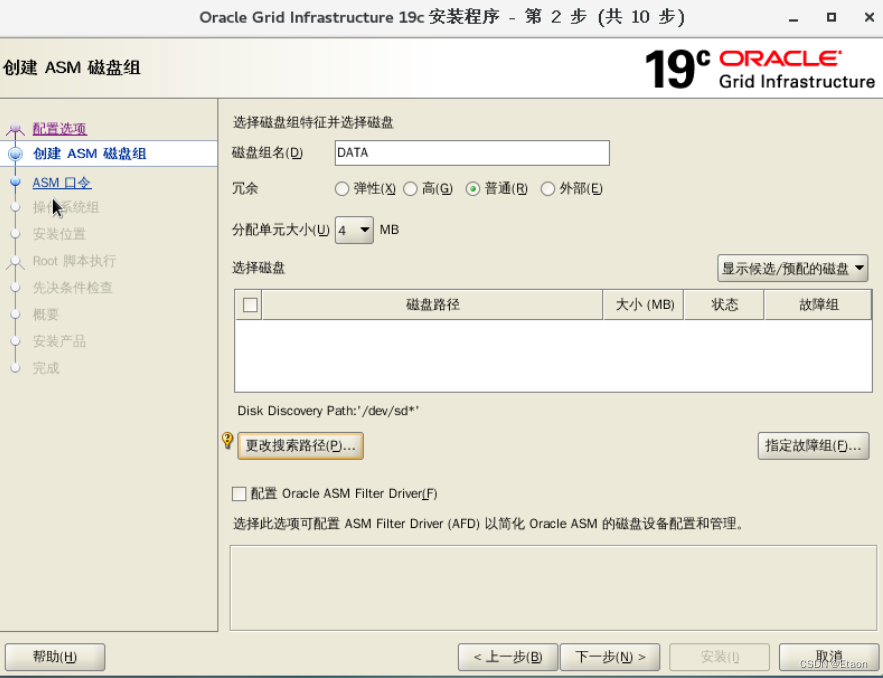The width and height of the screenshot is (883, 678).
Task: Jump to the ASM 口令 step
Action: (62, 183)
